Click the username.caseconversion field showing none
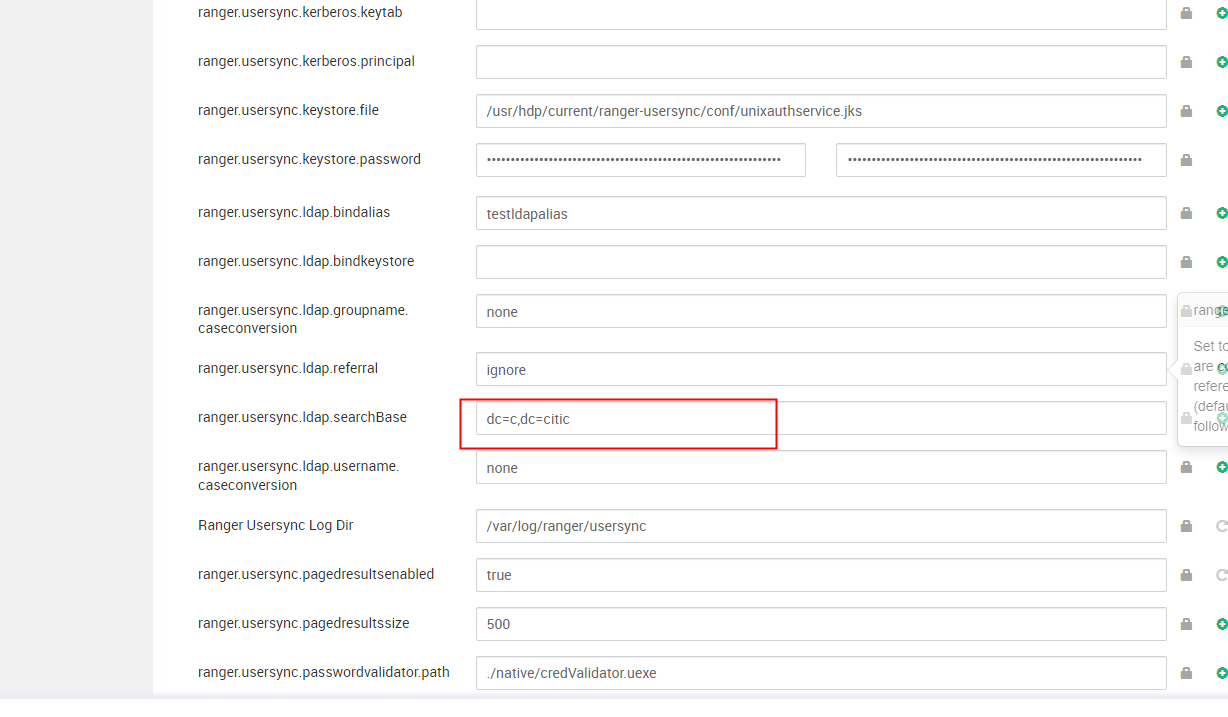The image size is (1228, 717). 821,467
